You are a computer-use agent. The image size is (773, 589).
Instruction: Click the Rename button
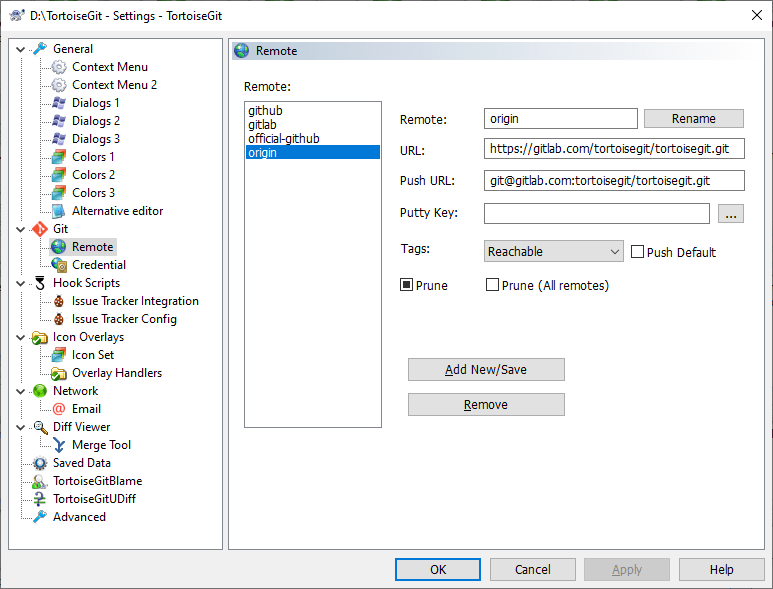(x=693, y=119)
